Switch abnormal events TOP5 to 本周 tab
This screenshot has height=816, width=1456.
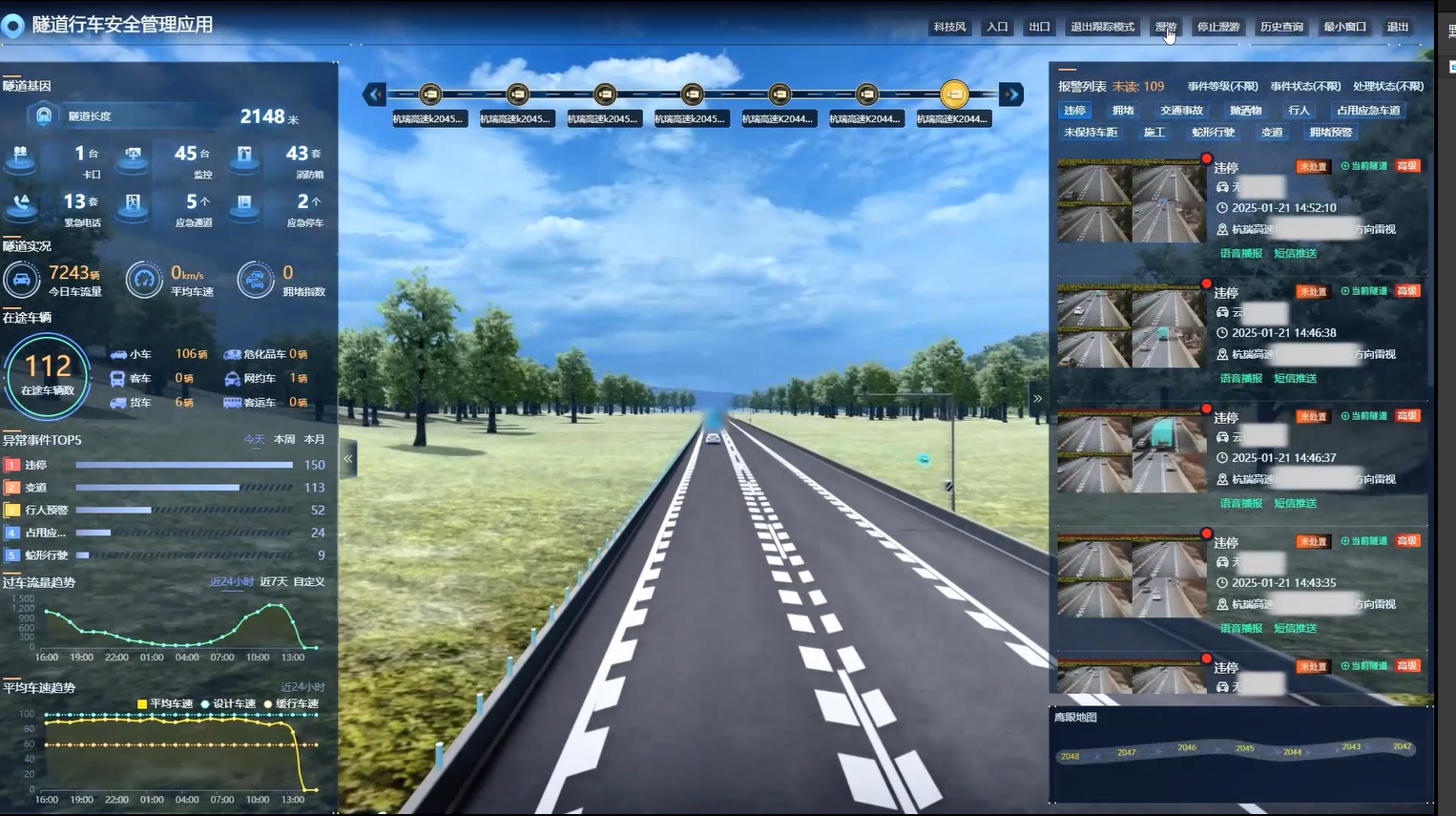[284, 440]
